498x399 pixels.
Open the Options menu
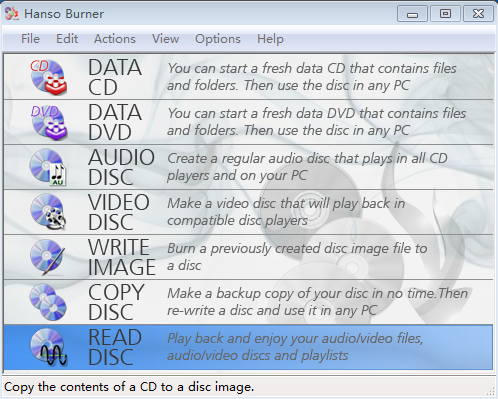tap(218, 39)
